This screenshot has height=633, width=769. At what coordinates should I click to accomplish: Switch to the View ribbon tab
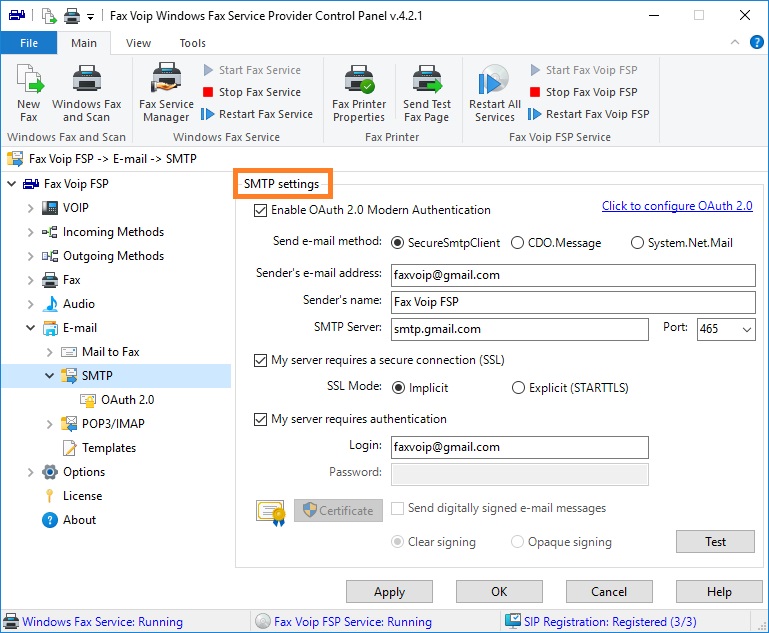point(138,43)
